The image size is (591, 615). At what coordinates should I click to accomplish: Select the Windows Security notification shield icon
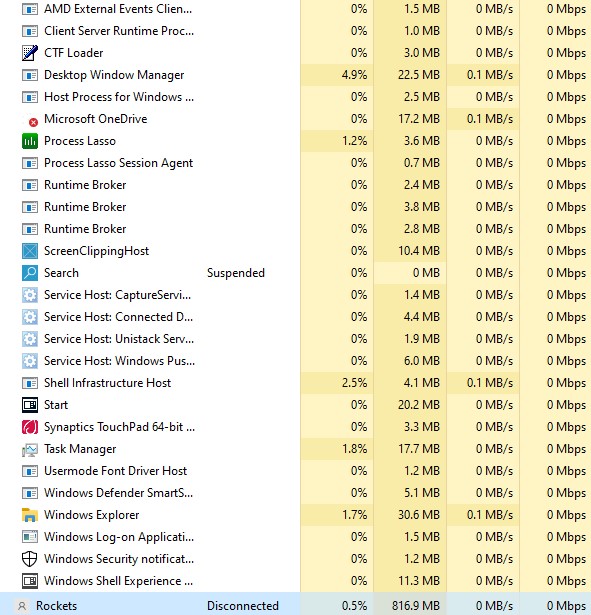(x=30, y=559)
